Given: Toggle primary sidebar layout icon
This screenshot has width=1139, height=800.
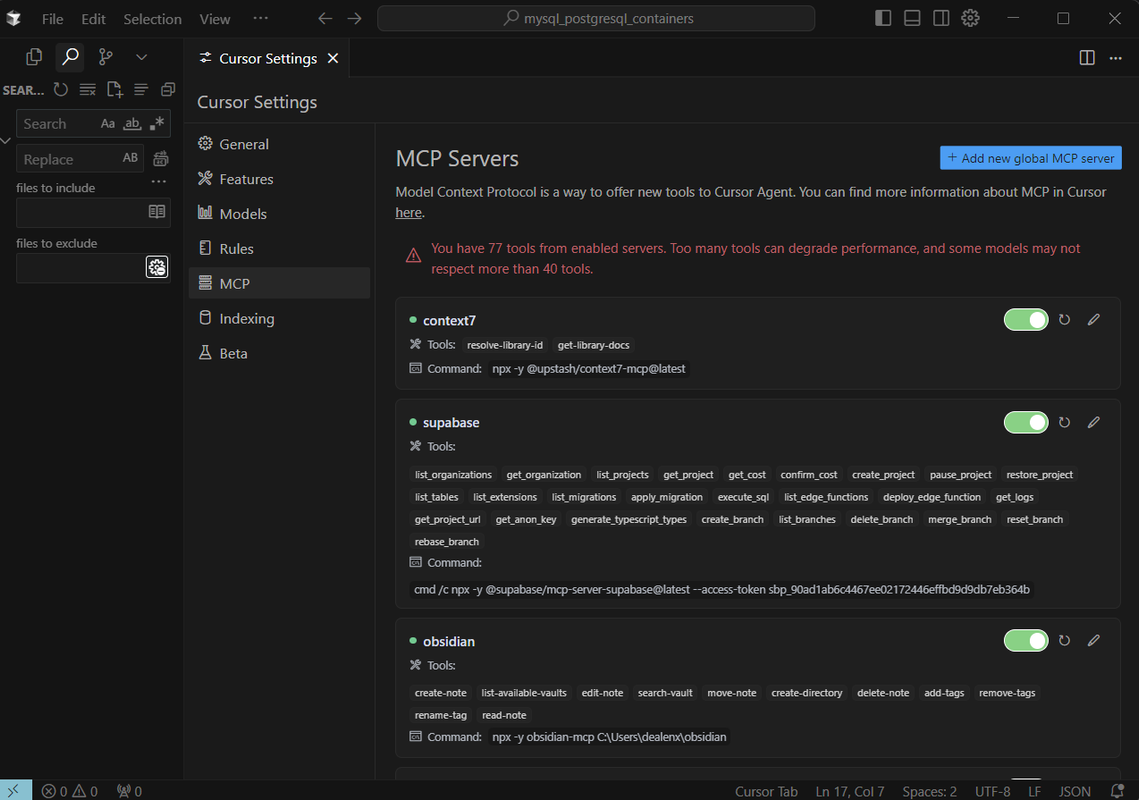Looking at the screenshot, I should tap(883, 18).
